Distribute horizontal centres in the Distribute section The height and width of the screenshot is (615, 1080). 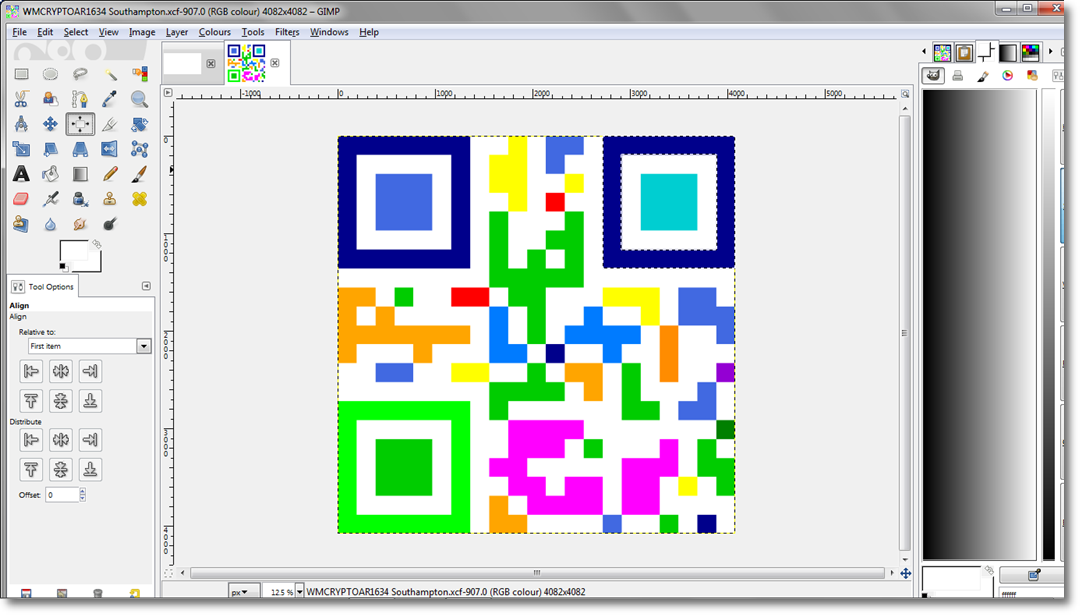(x=61, y=439)
